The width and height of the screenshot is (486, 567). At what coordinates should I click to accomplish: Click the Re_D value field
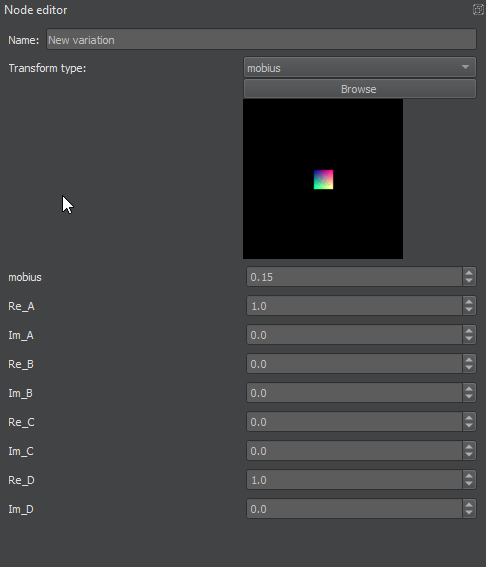[354, 480]
